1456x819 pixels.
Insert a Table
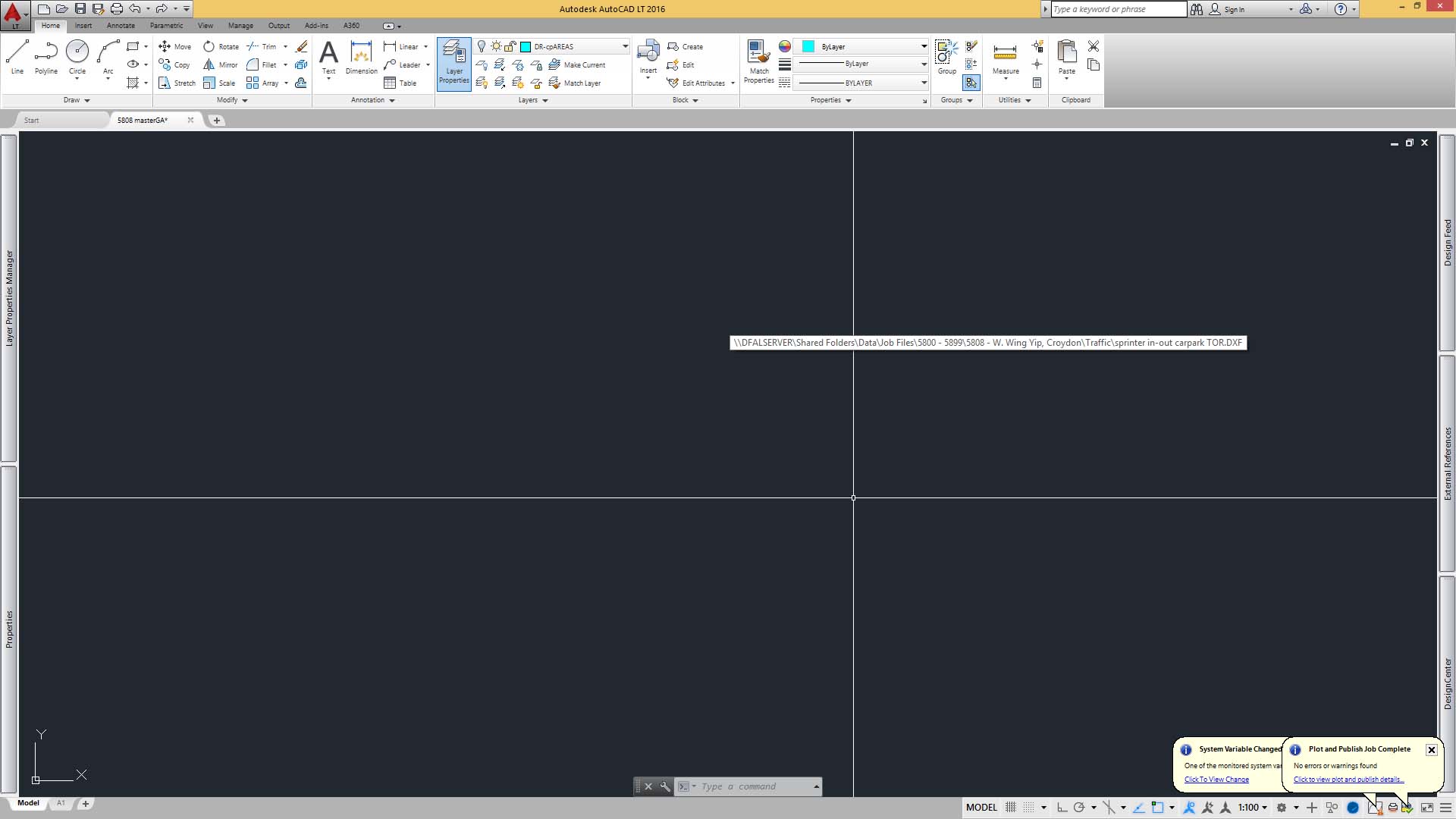tap(400, 83)
